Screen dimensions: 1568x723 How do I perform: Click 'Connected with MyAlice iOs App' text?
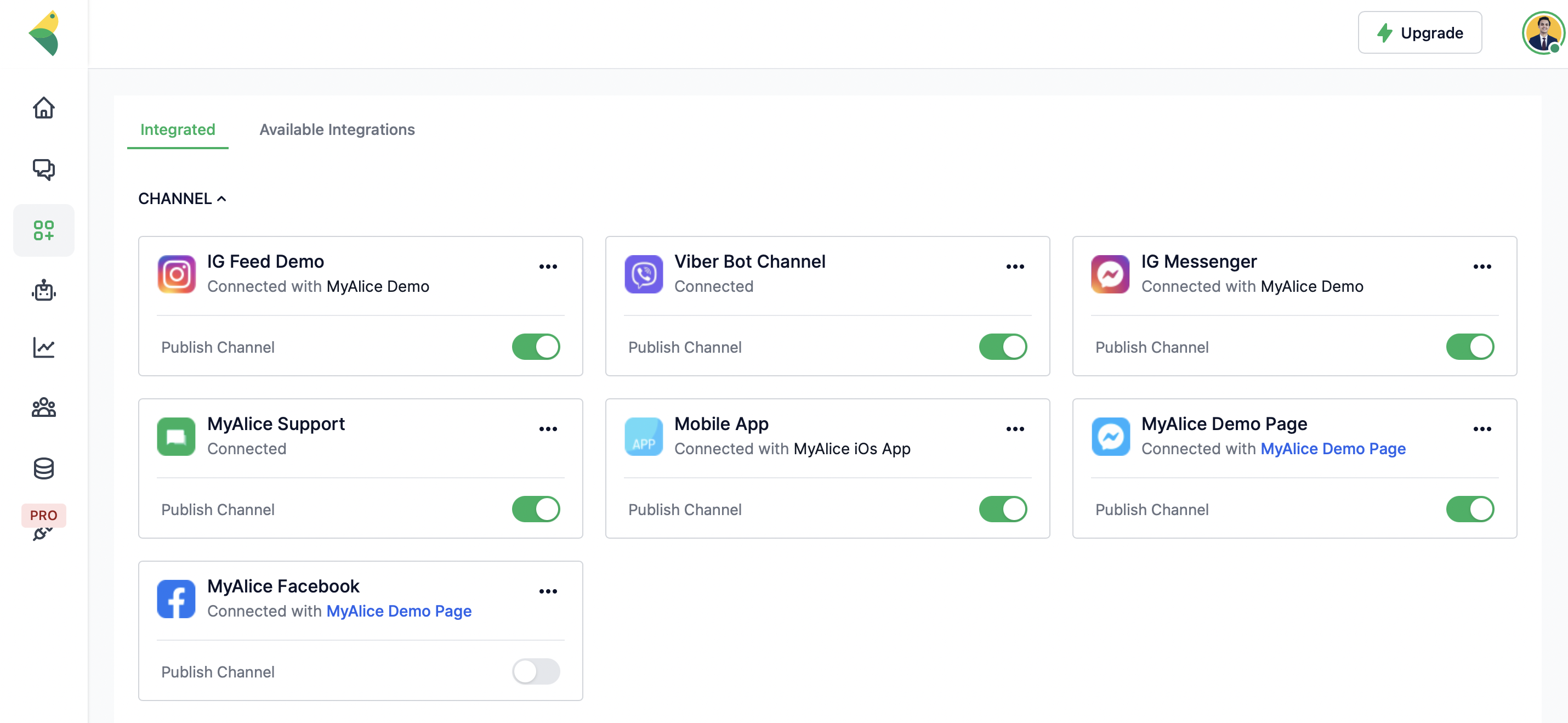click(793, 448)
